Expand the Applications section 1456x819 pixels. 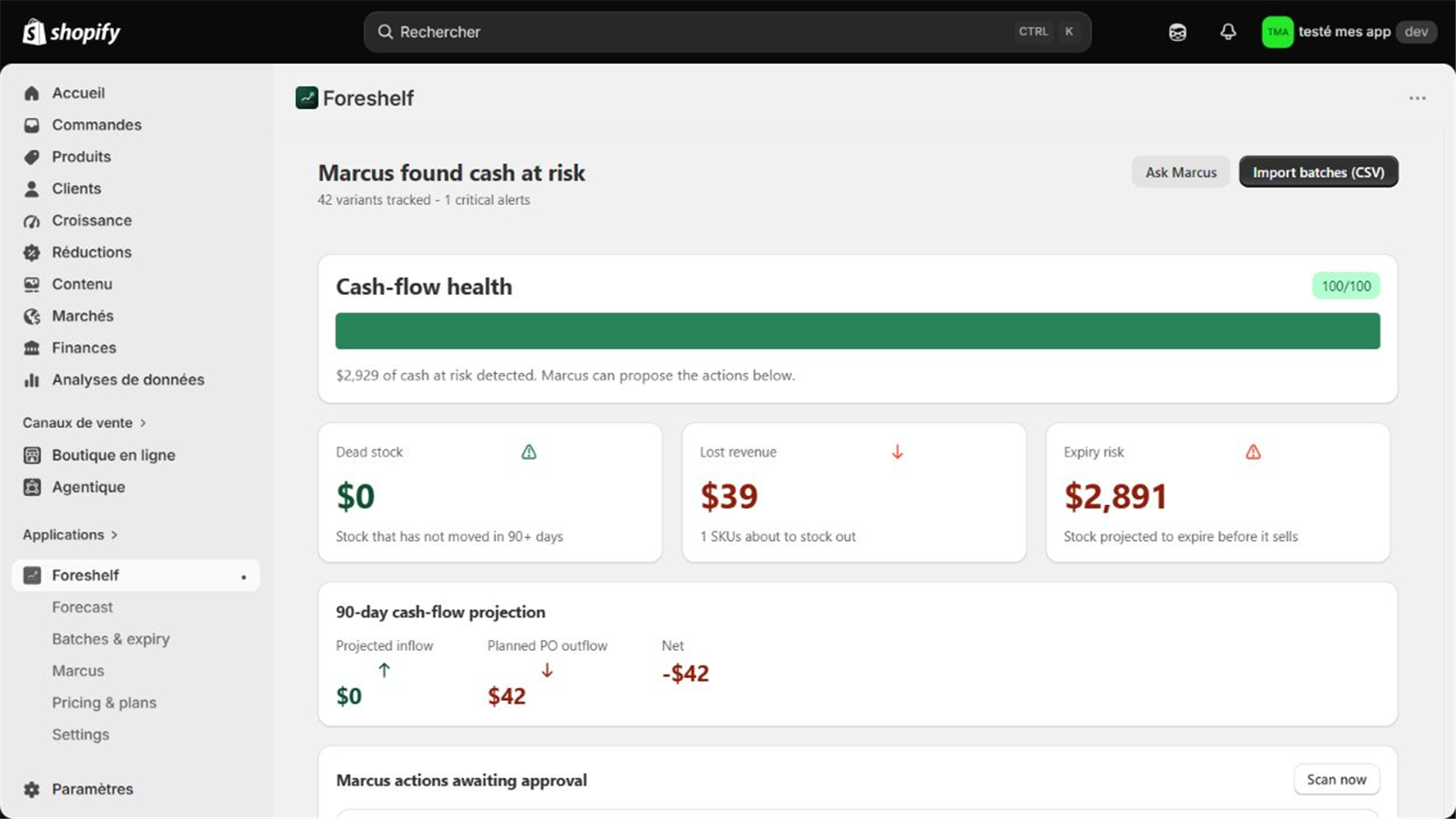[70, 534]
